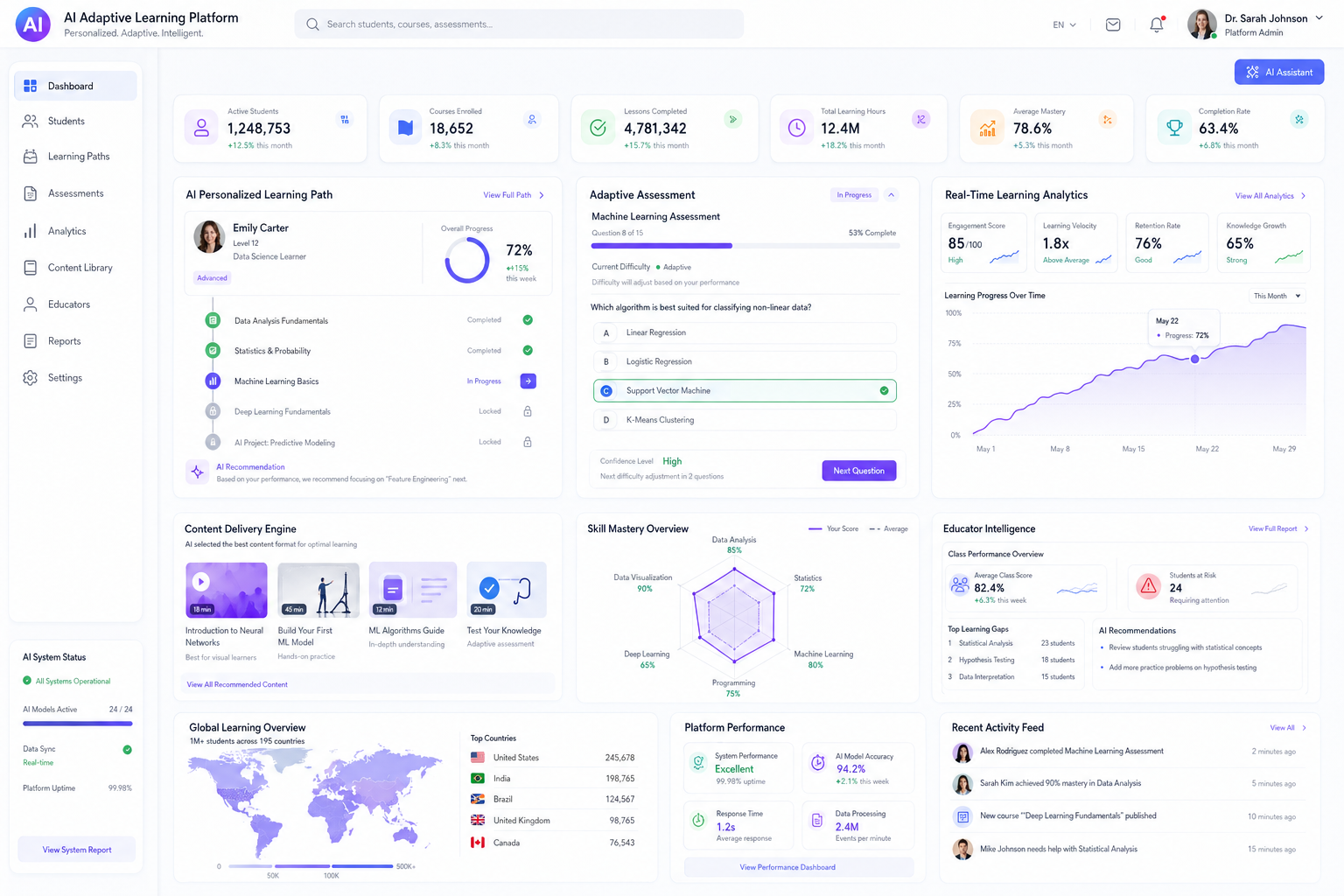This screenshot has height=896, width=1344.
Task: Click View Full Report chevron arrow
Action: coord(1306,528)
